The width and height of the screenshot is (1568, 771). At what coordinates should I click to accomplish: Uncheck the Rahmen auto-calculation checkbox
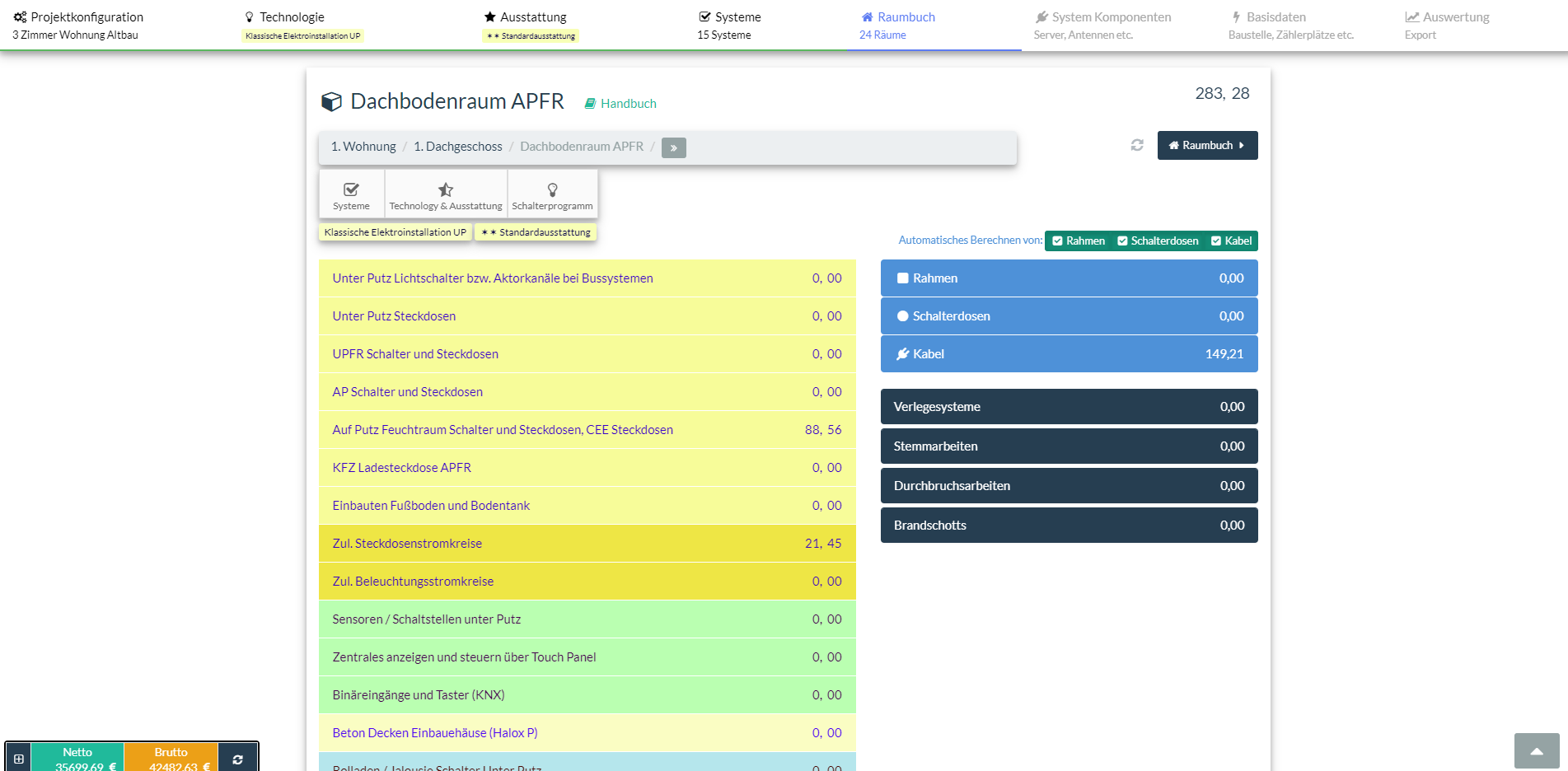pos(1058,241)
